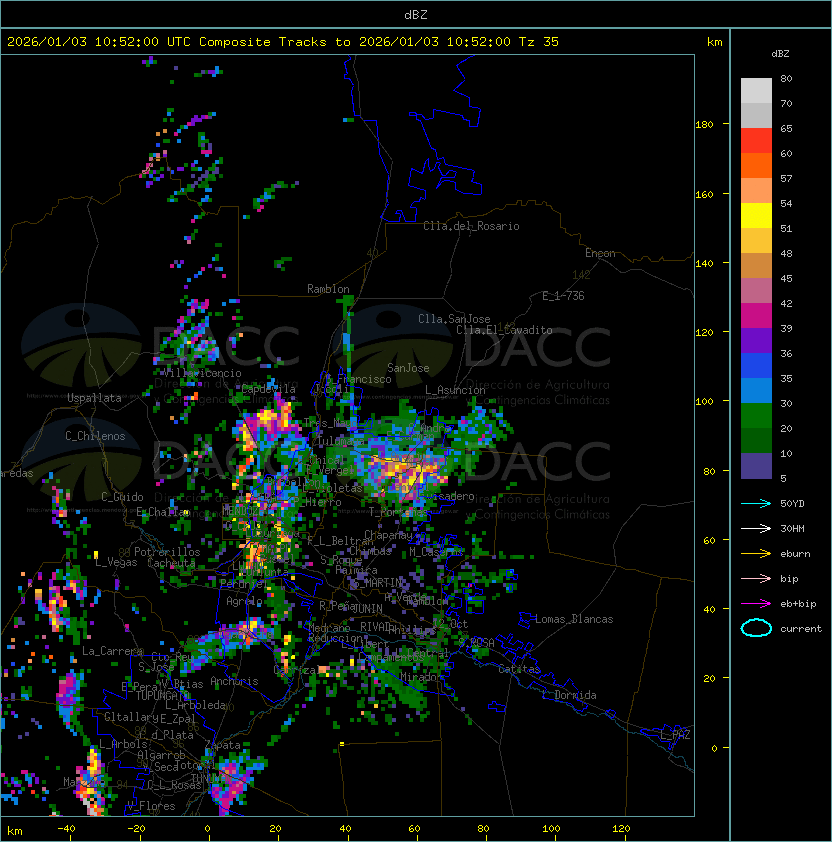Click the Potrerillos place label
Screen dimensions: 832x842
point(167,552)
